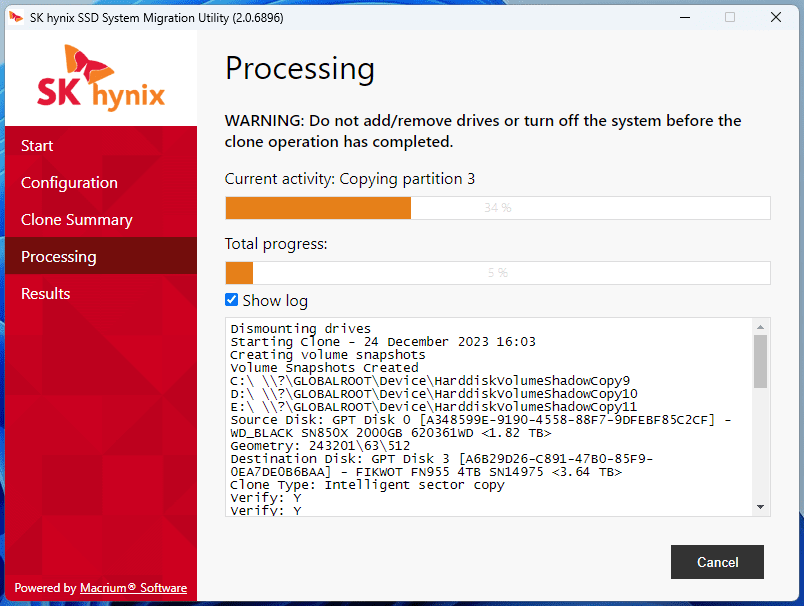Click the app icon in title bar
This screenshot has width=804, height=606.
(x=16, y=17)
